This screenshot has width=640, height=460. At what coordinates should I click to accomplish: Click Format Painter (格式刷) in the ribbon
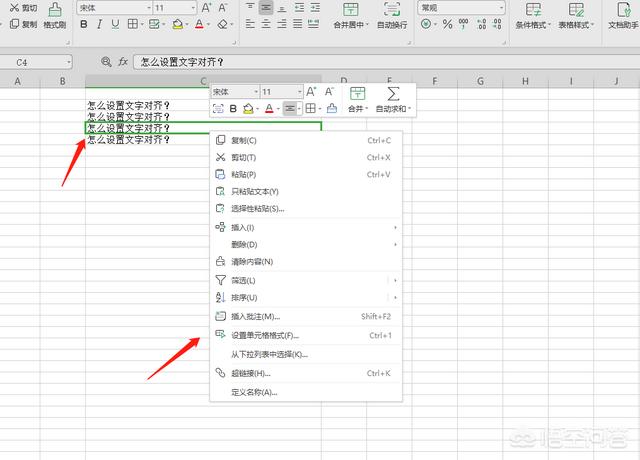[54, 18]
